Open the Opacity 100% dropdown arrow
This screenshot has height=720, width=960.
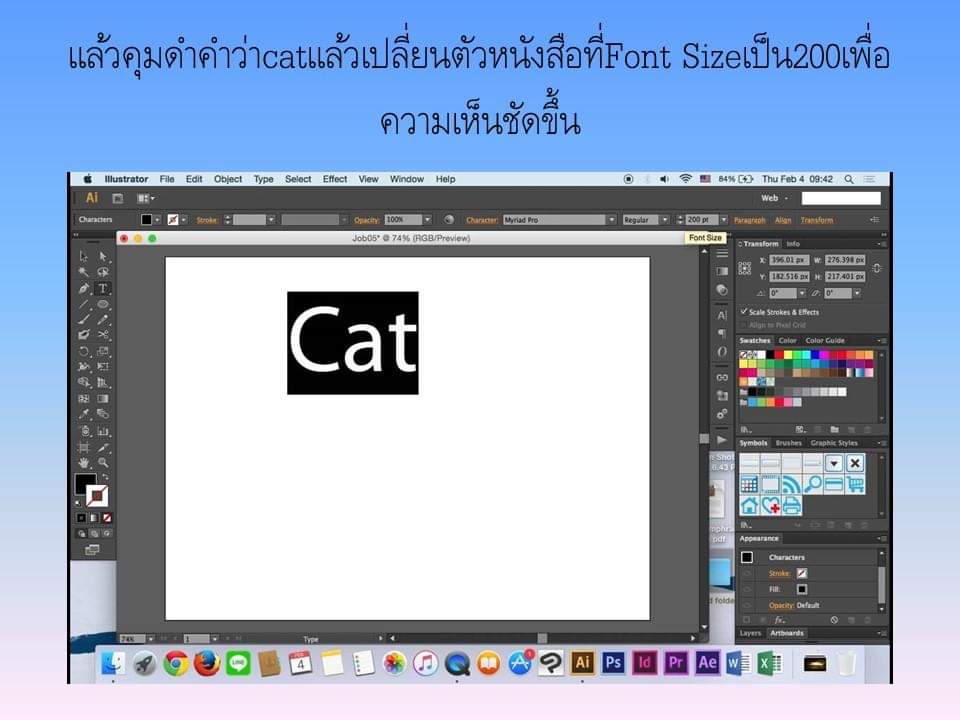tap(427, 220)
